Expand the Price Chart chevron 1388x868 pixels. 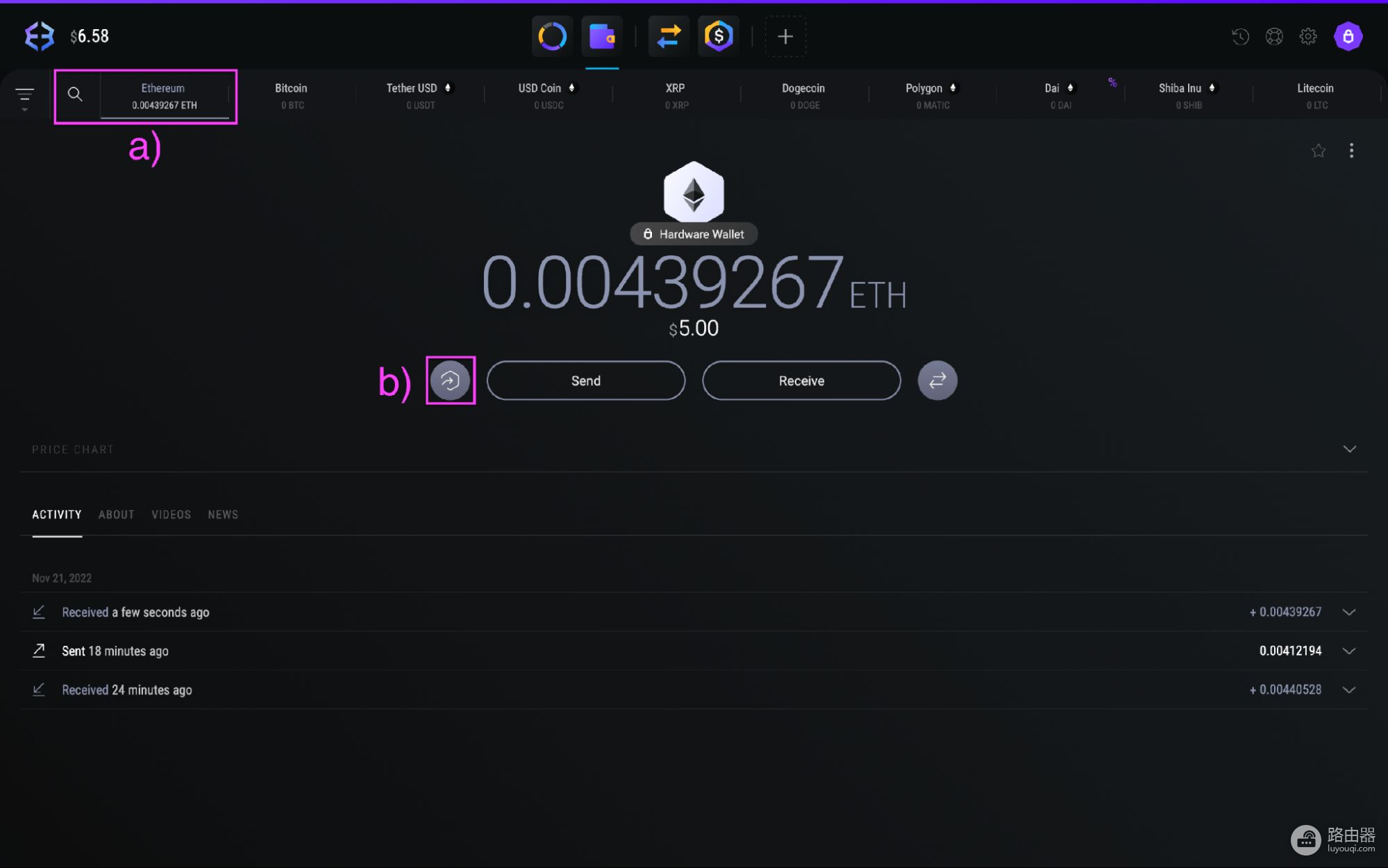(x=1349, y=449)
